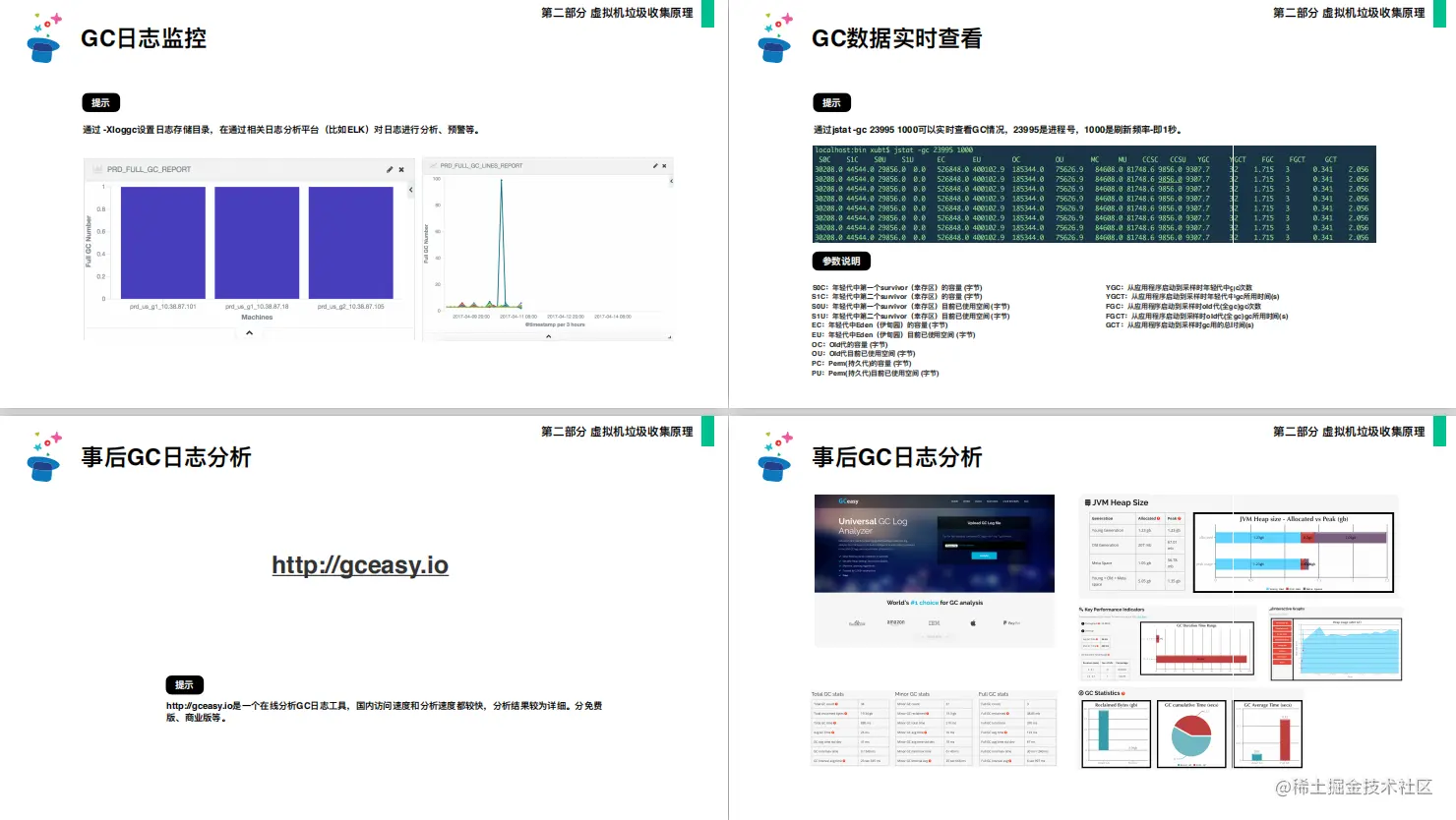The height and width of the screenshot is (820, 1456).
Task: Click the Upload GC Log file button
Action: [984, 523]
